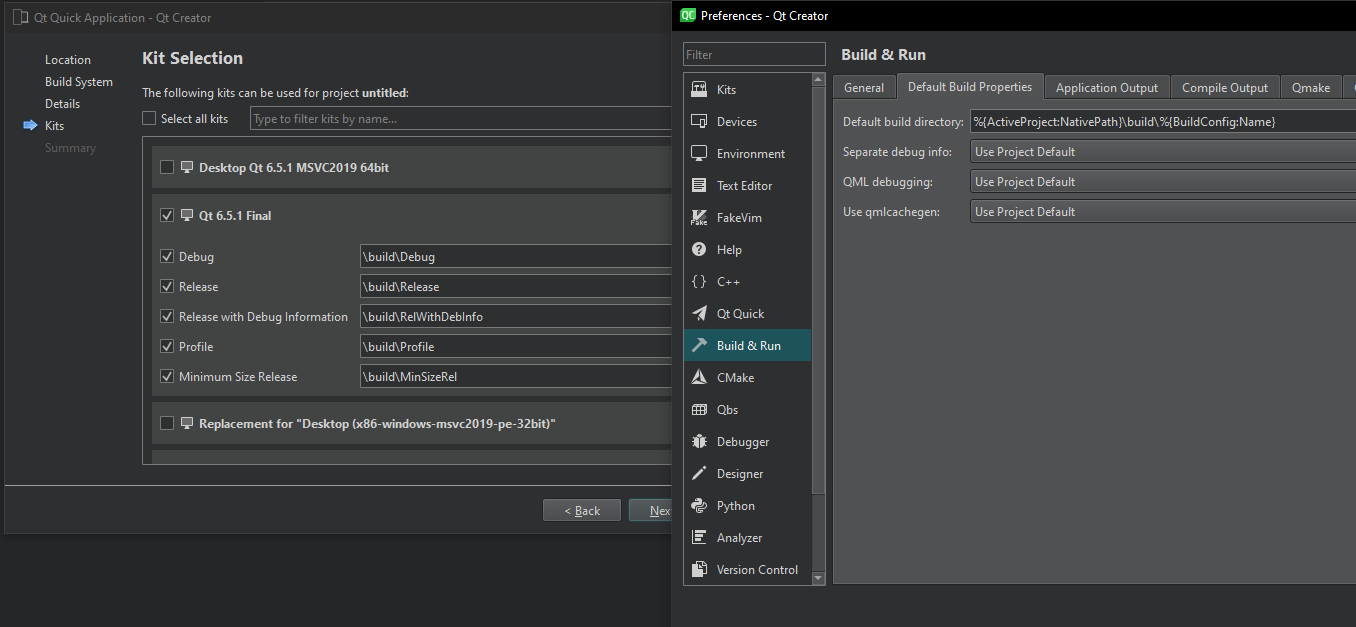Open the Compile Output tab
Image resolution: width=1356 pixels, height=627 pixels.
pyautogui.click(x=1225, y=88)
